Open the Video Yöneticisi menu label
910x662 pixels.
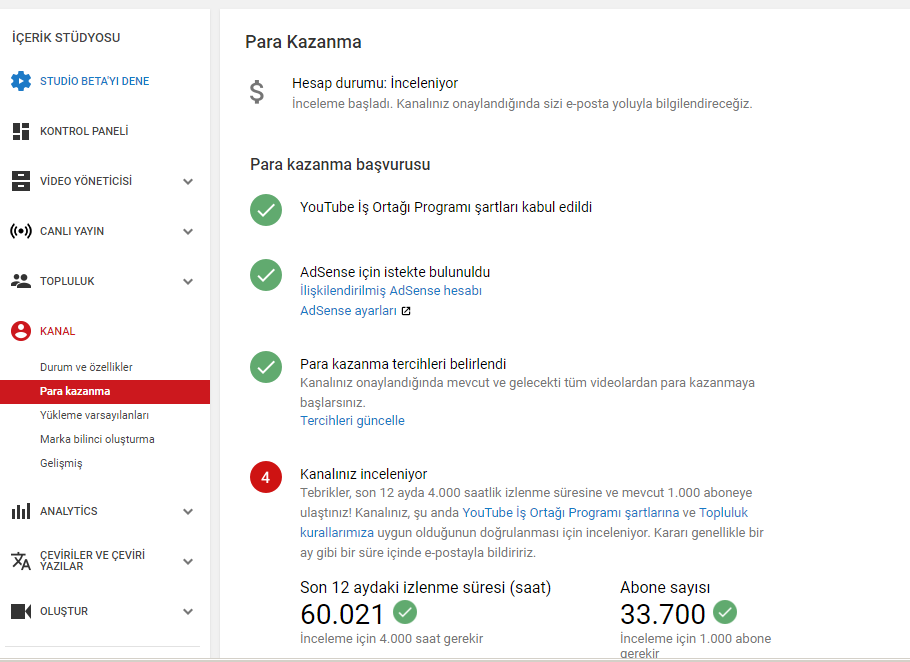pos(86,181)
